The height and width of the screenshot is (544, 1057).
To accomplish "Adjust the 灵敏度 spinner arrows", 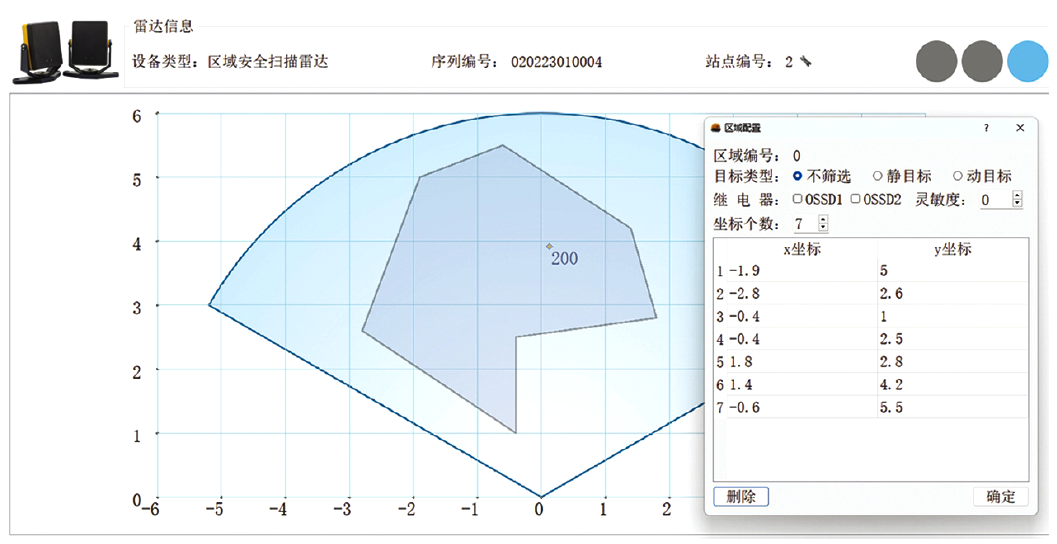I will click(1017, 200).
